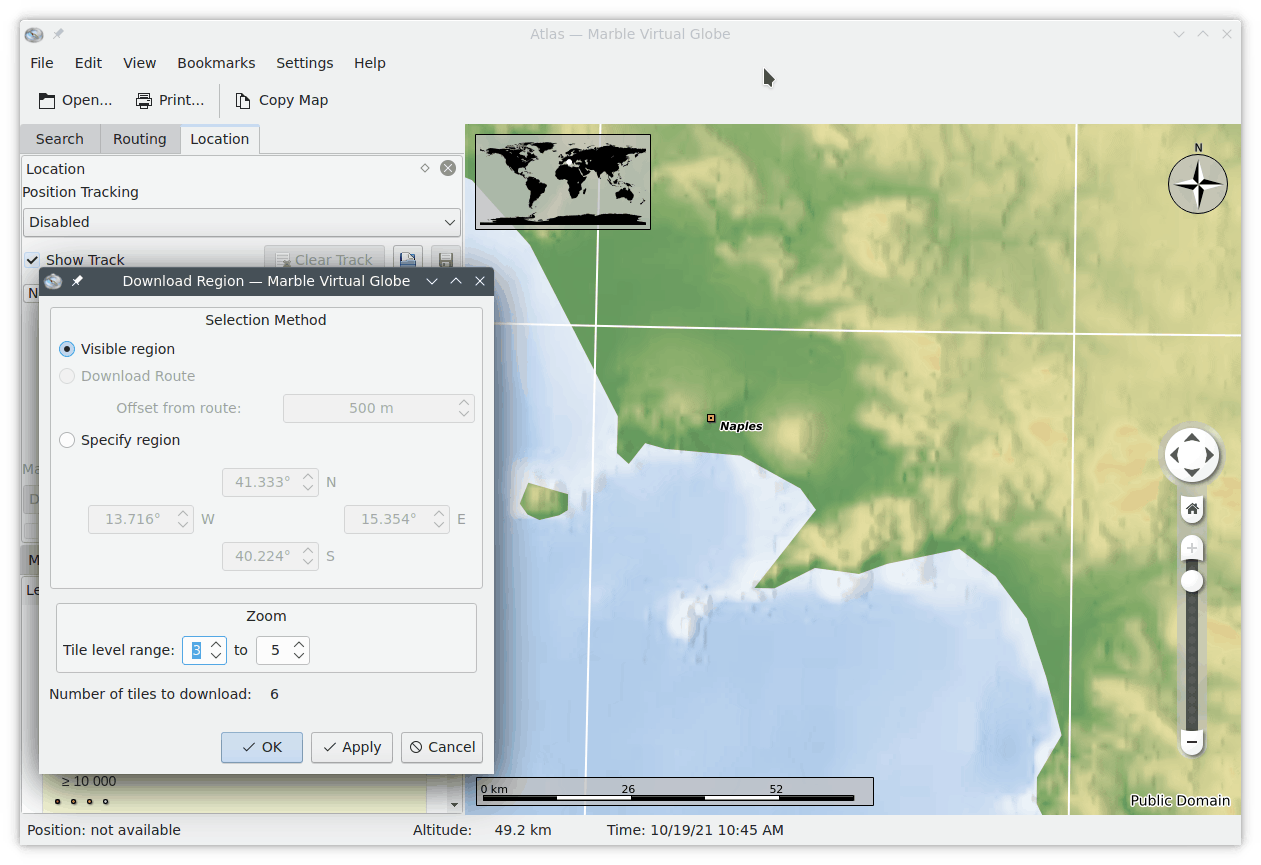Click the "Public Domain" label

pos(1180,800)
